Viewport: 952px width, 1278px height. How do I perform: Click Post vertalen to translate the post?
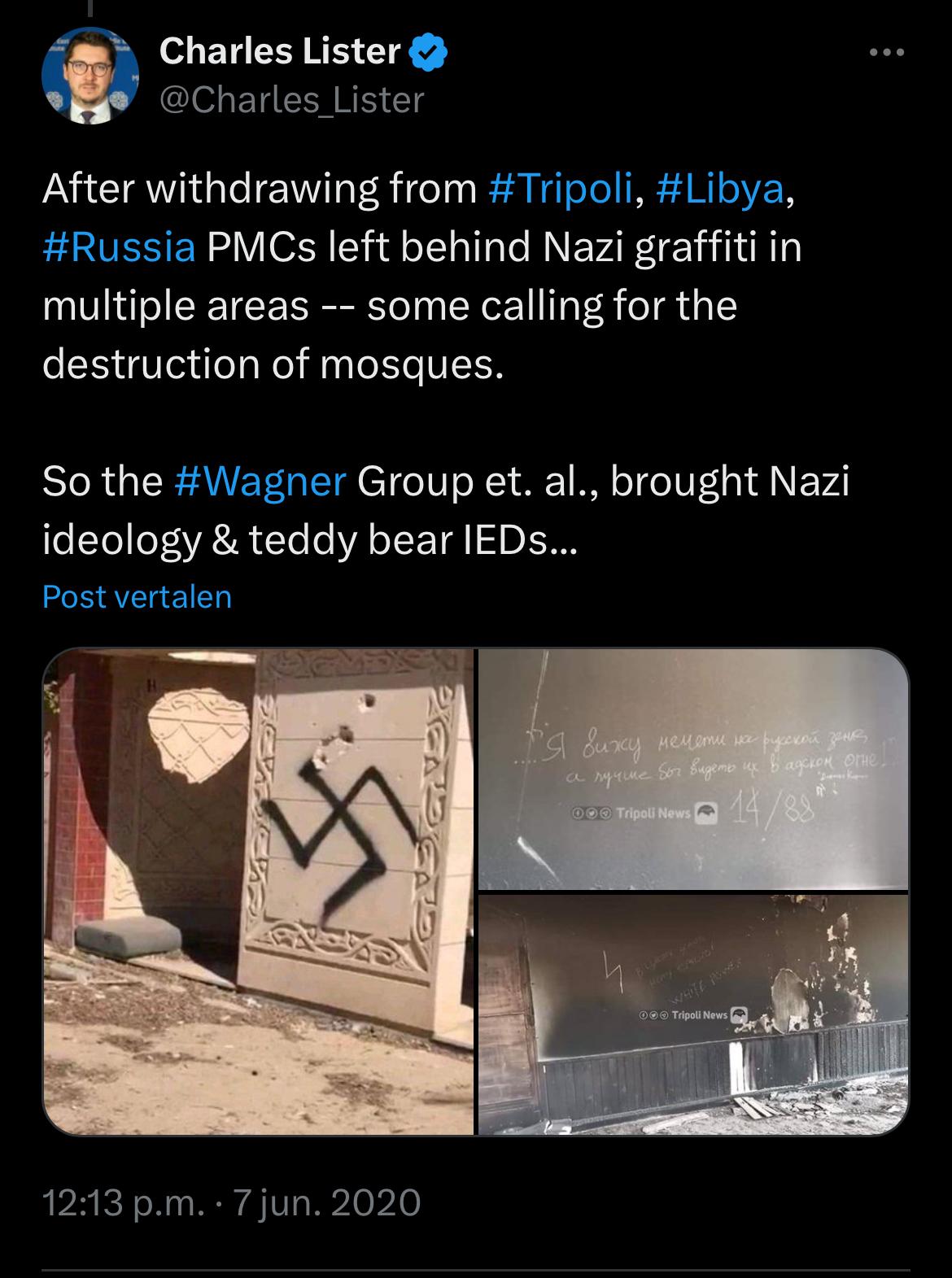(x=137, y=597)
